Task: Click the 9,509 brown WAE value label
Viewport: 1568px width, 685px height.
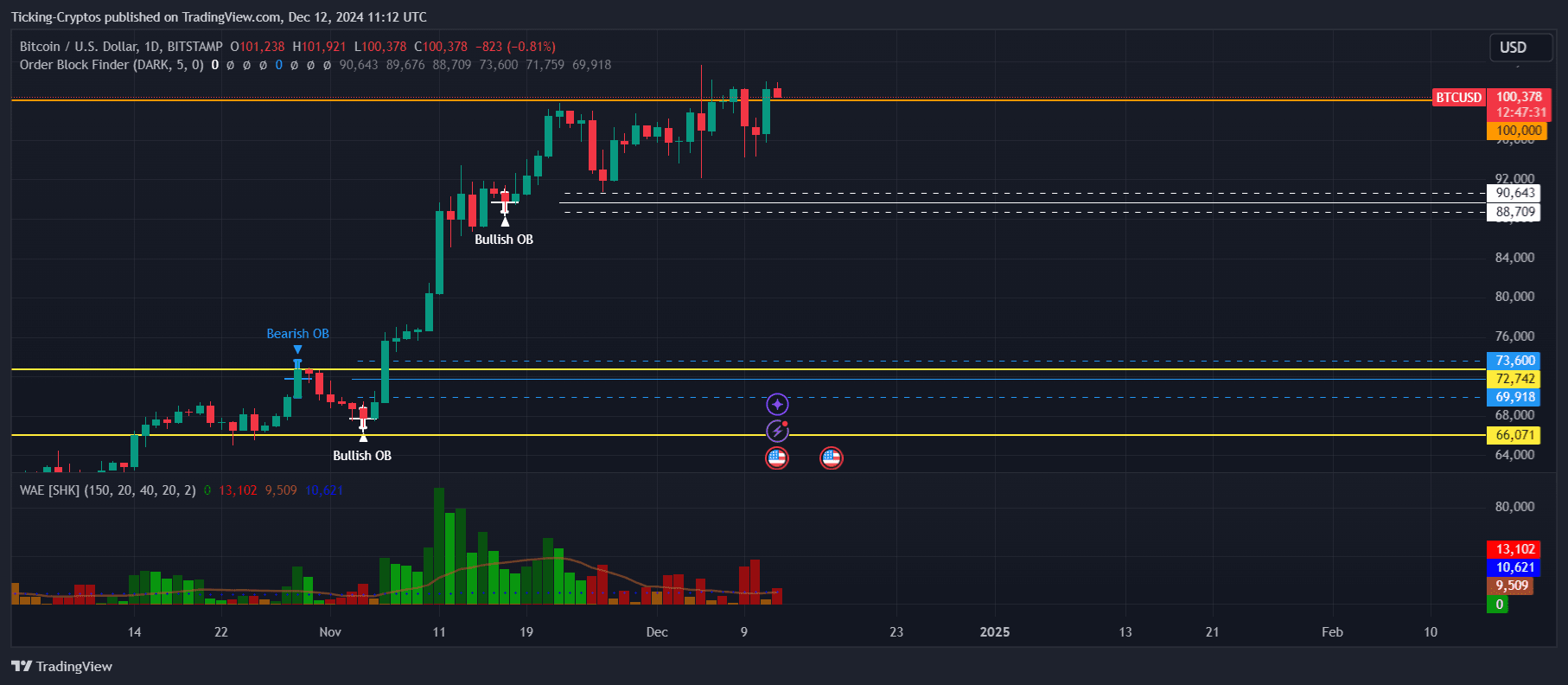Action: point(1510,586)
